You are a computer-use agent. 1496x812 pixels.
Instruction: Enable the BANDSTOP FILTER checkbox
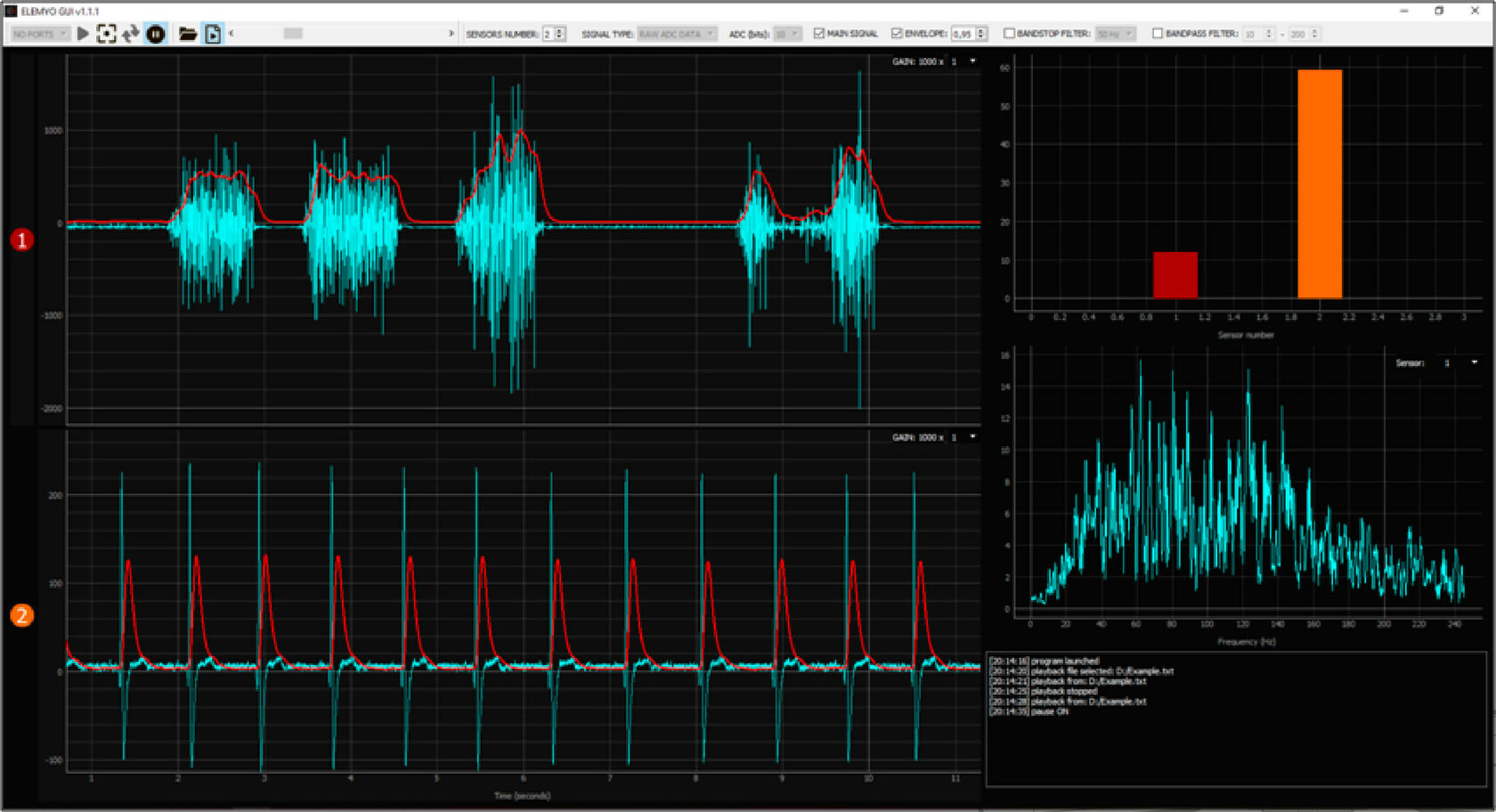click(1009, 34)
